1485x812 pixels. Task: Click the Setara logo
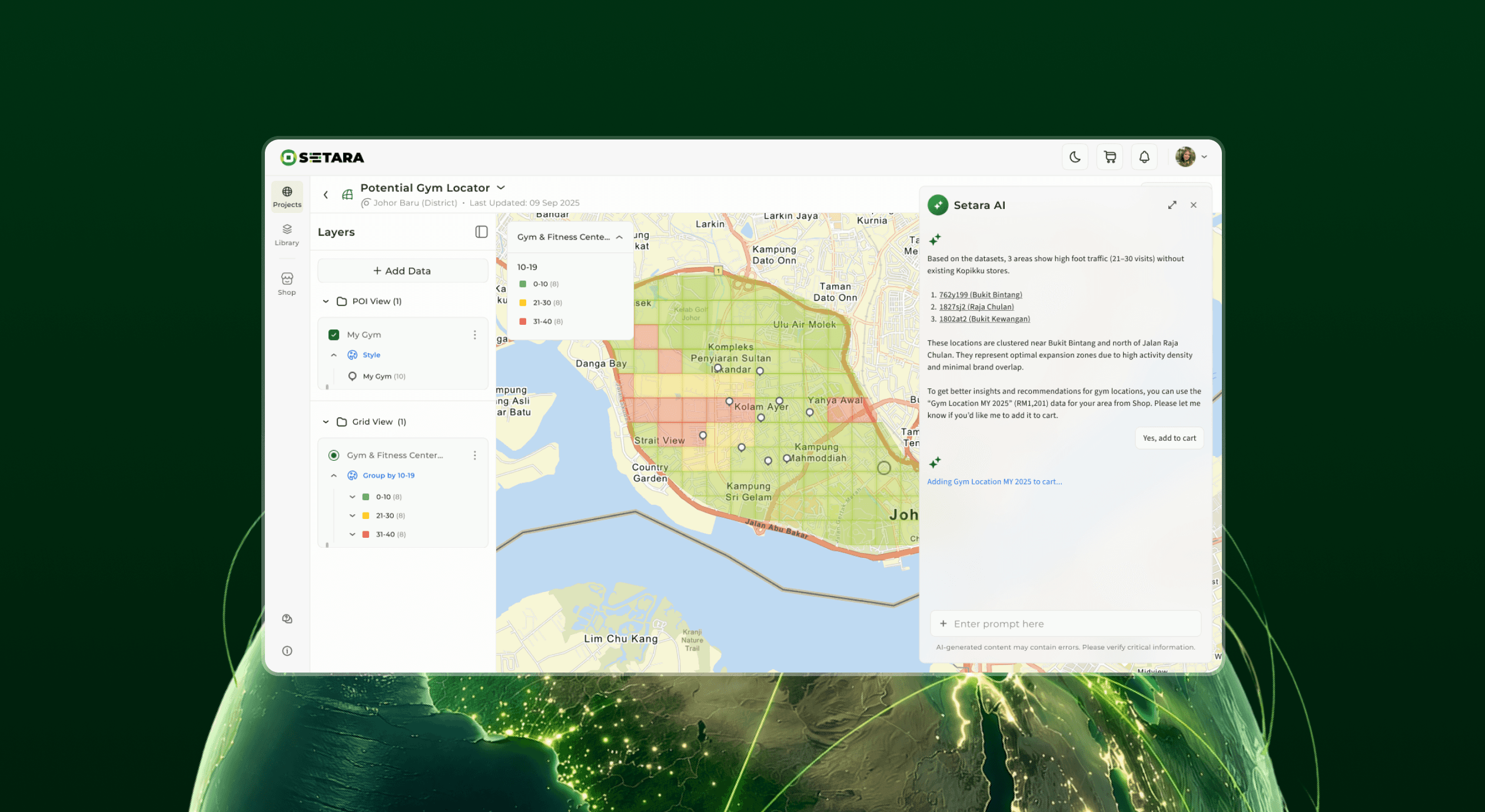tap(322, 157)
